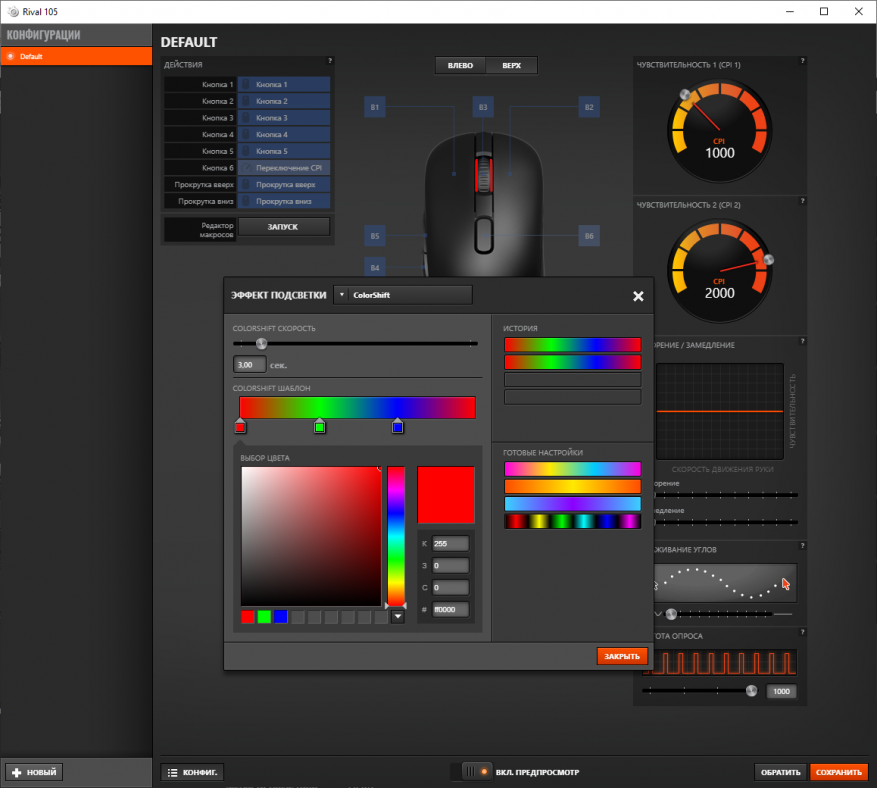Open the Прокрутка вверх action assignment
This screenshot has width=877, height=788.
click(x=284, y=185)
